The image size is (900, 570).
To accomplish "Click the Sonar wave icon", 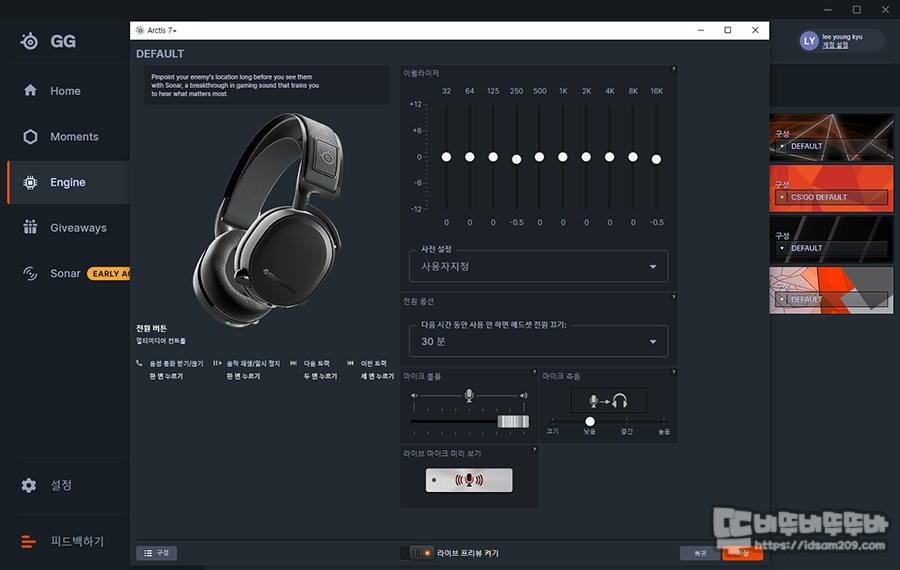I will 30,273.
